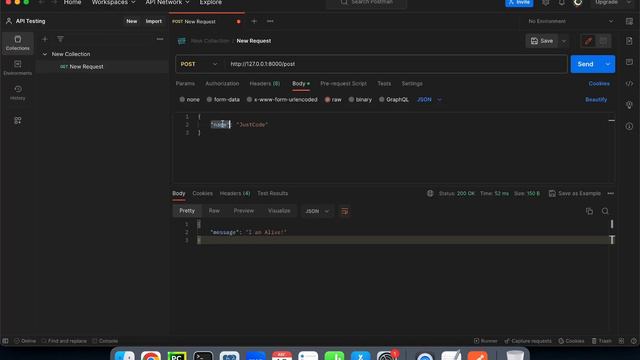Open the response Cookies tab

pyautogui.click(x=202, y=193)
